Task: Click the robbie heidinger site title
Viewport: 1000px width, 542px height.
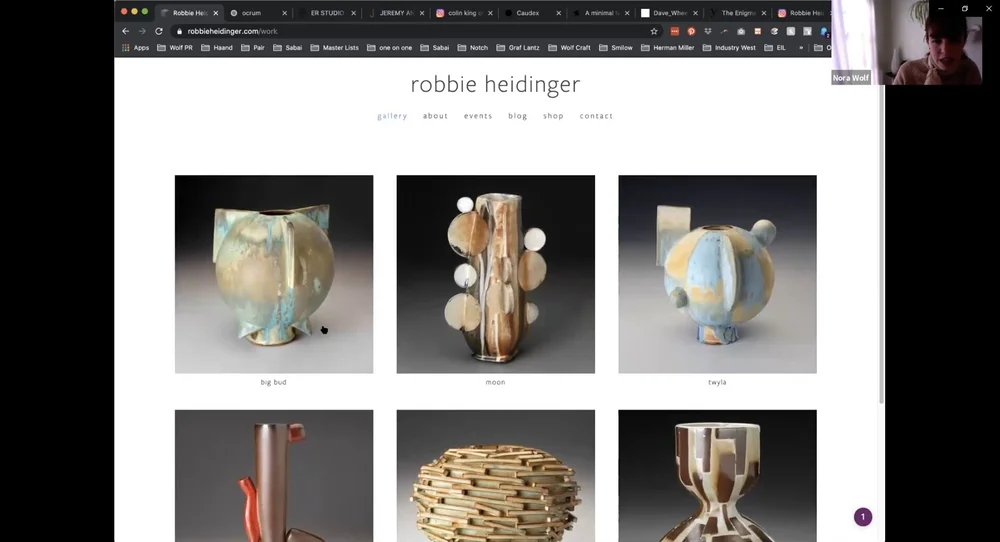Action: click(496, 84)
